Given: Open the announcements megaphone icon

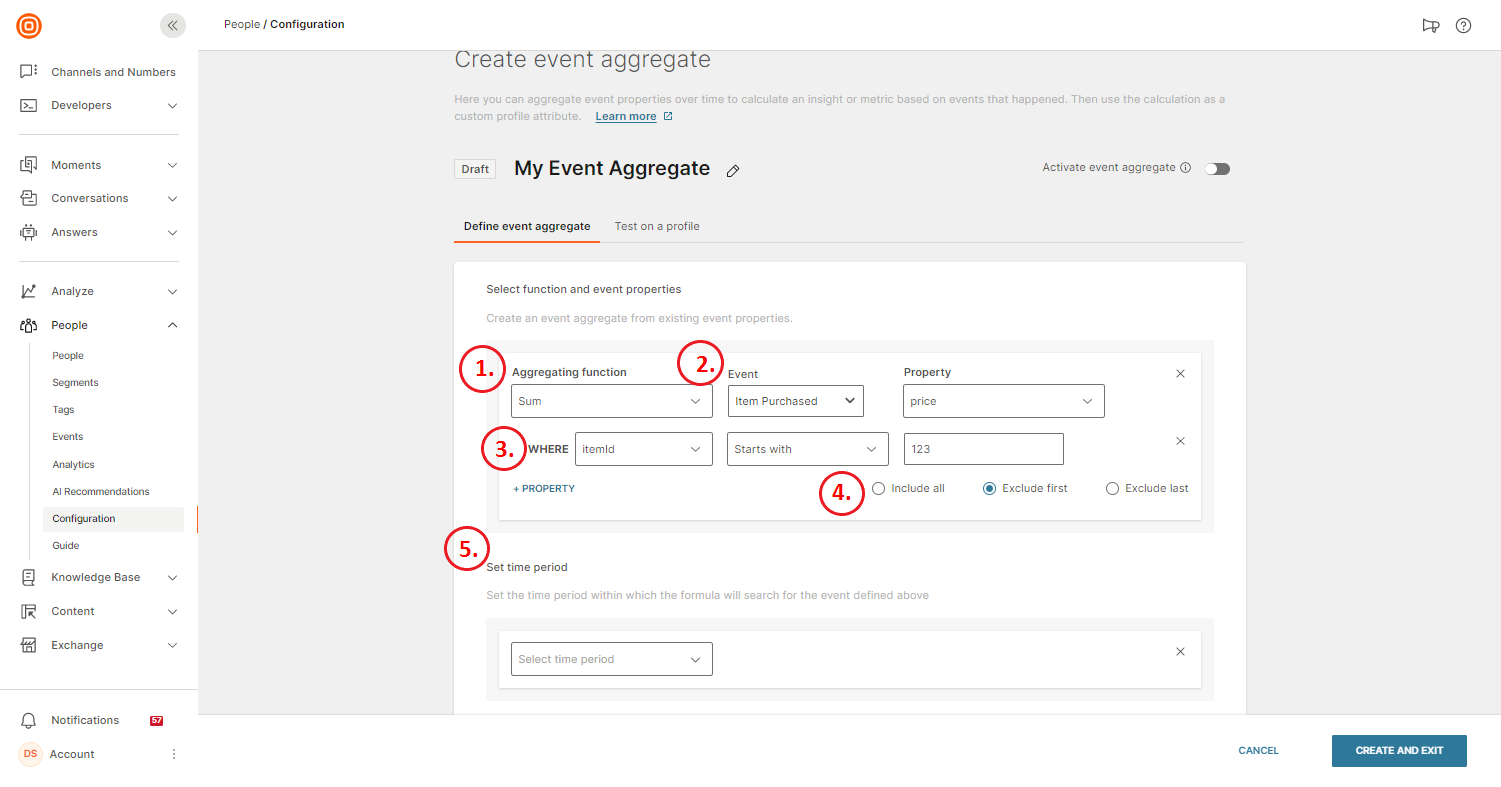Looking at the screenshot, I should [x=1430, y=26].
